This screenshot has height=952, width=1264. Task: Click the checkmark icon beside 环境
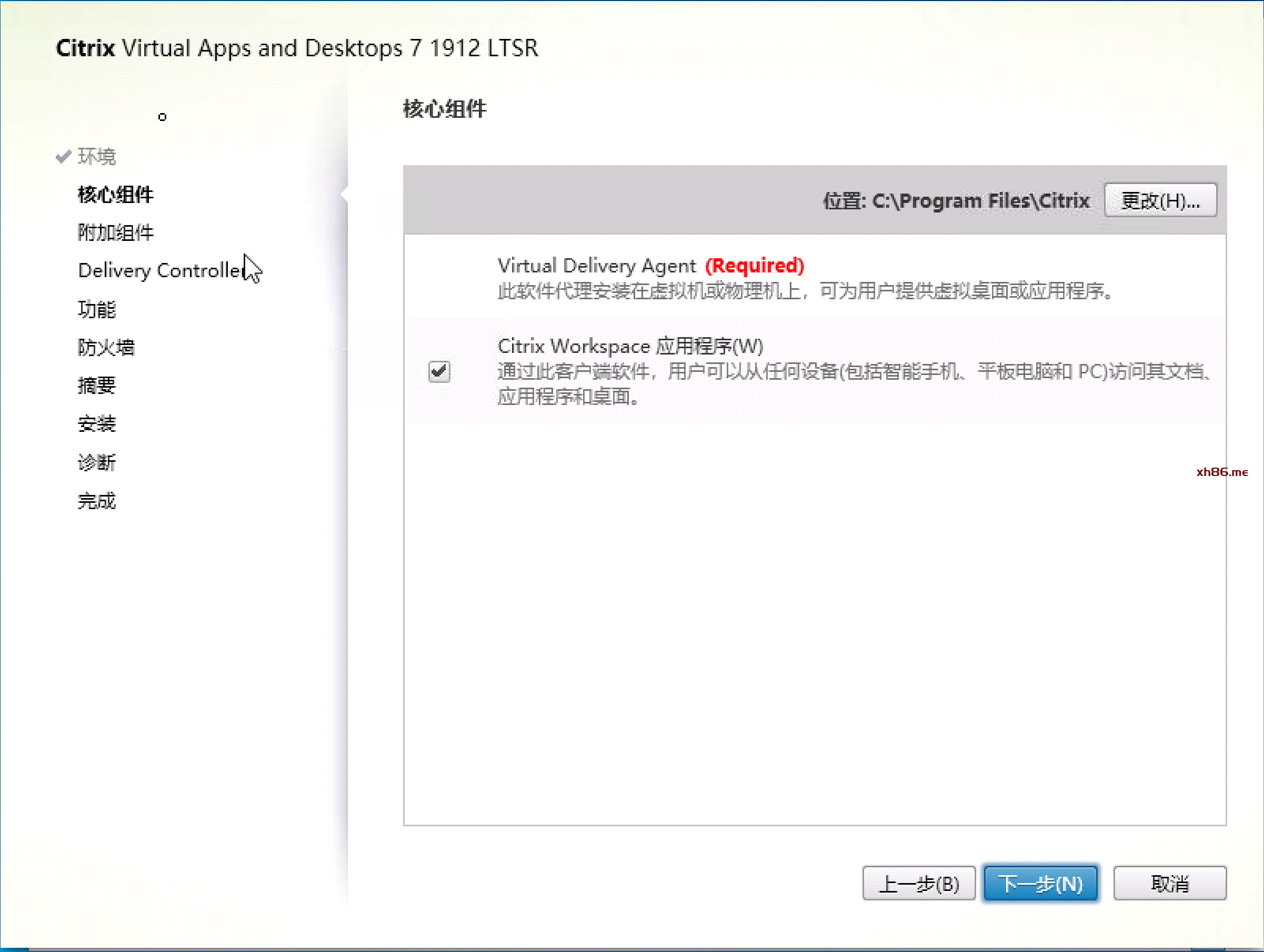64,156
